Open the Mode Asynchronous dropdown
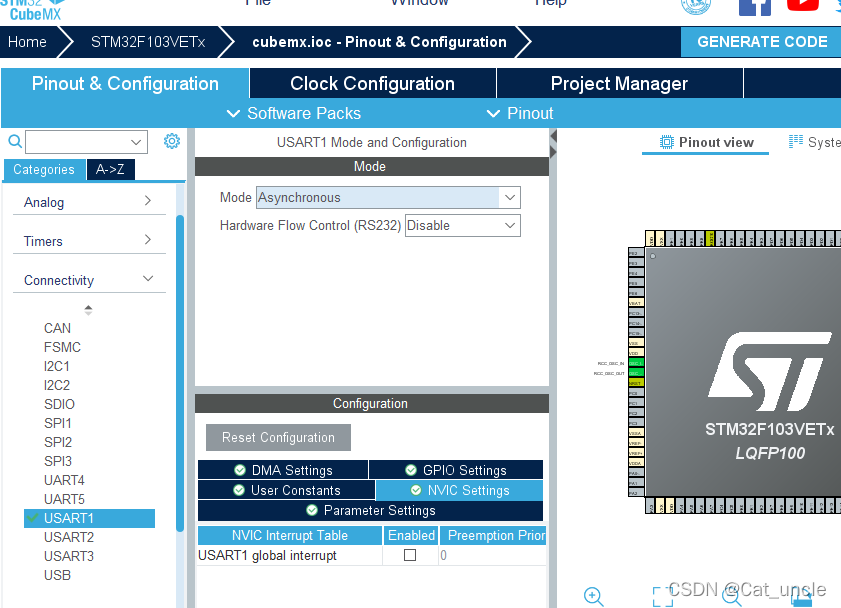 pyautogui.click(x=388, y=197)
